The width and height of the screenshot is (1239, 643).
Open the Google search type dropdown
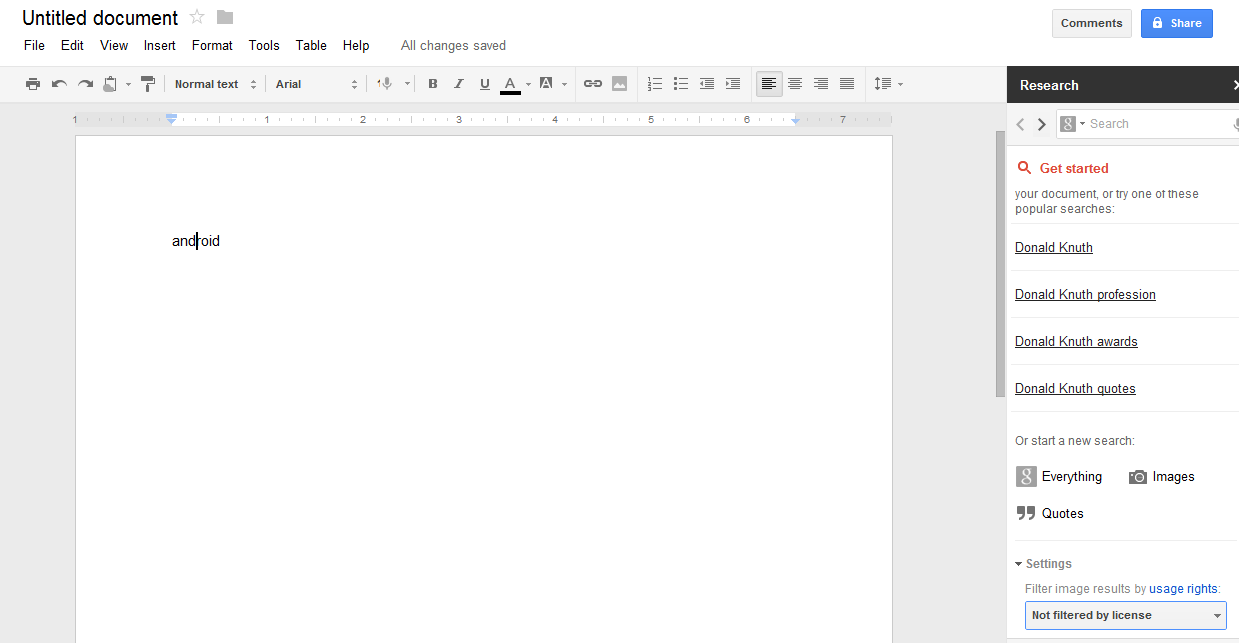1072,124
